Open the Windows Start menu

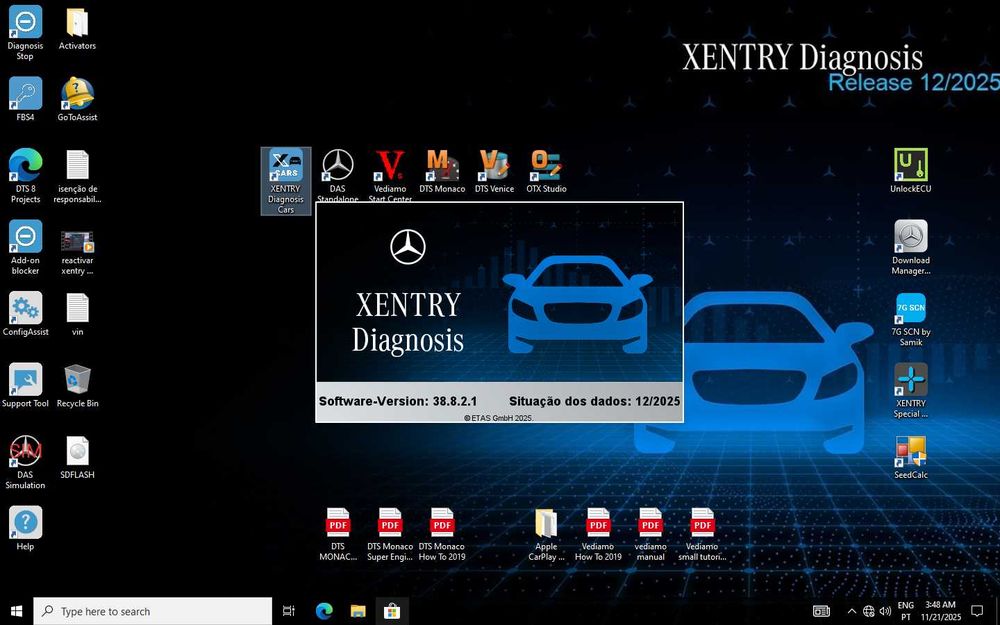click(17, 611)
